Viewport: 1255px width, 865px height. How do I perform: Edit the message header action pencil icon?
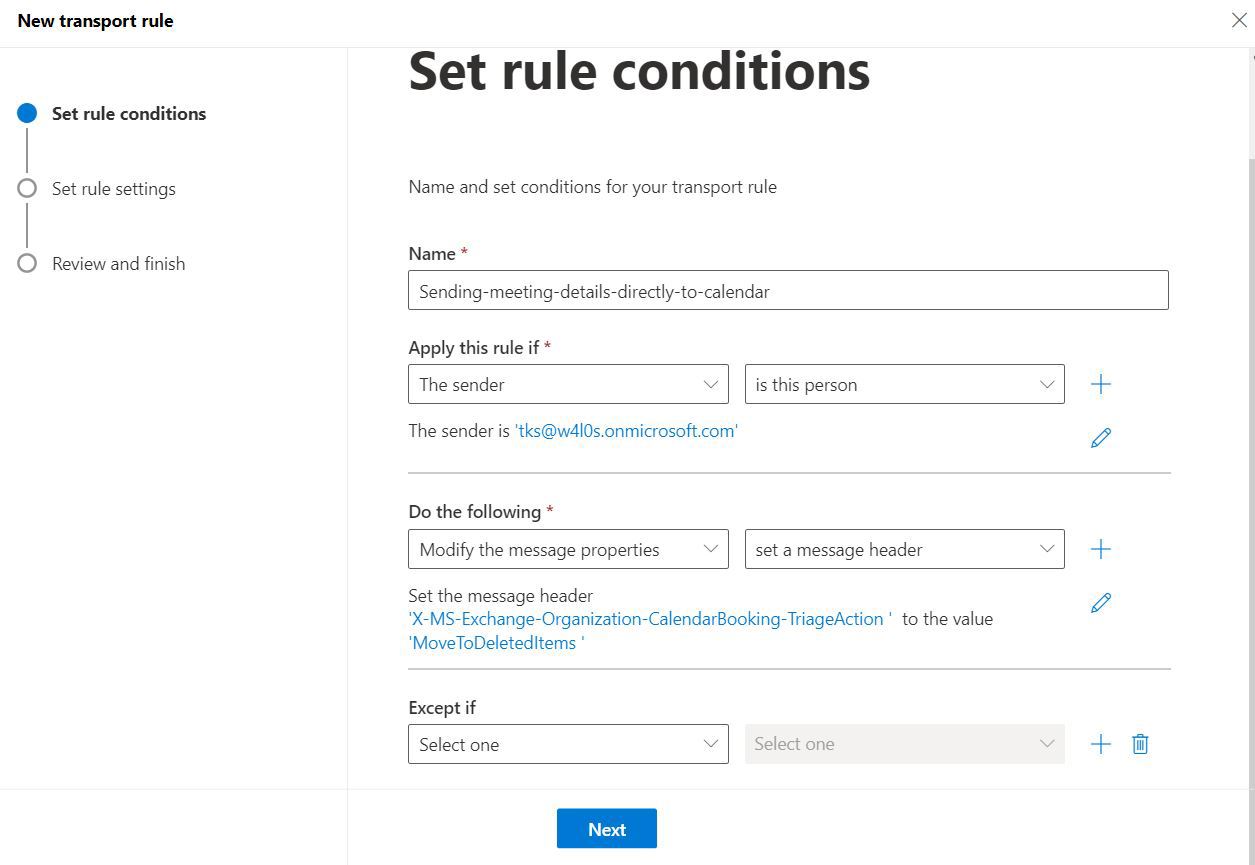(1100, 603)
